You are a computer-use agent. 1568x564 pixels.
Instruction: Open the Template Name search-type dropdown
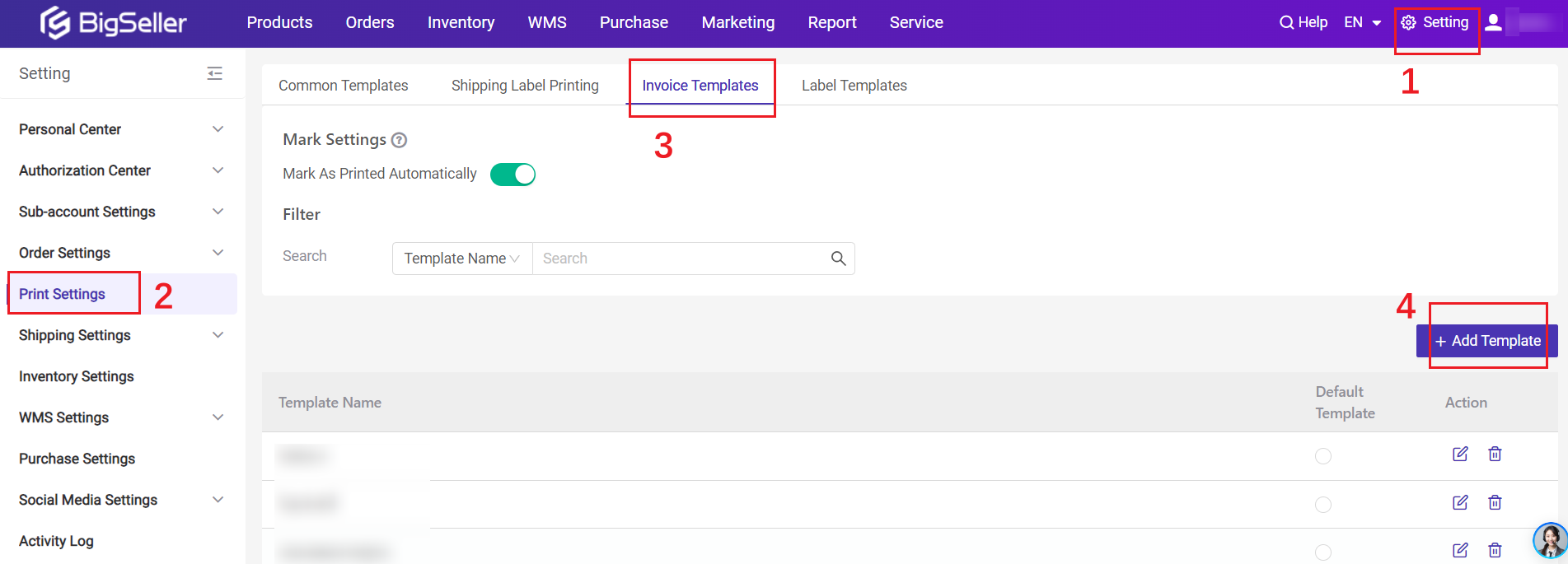462,259
